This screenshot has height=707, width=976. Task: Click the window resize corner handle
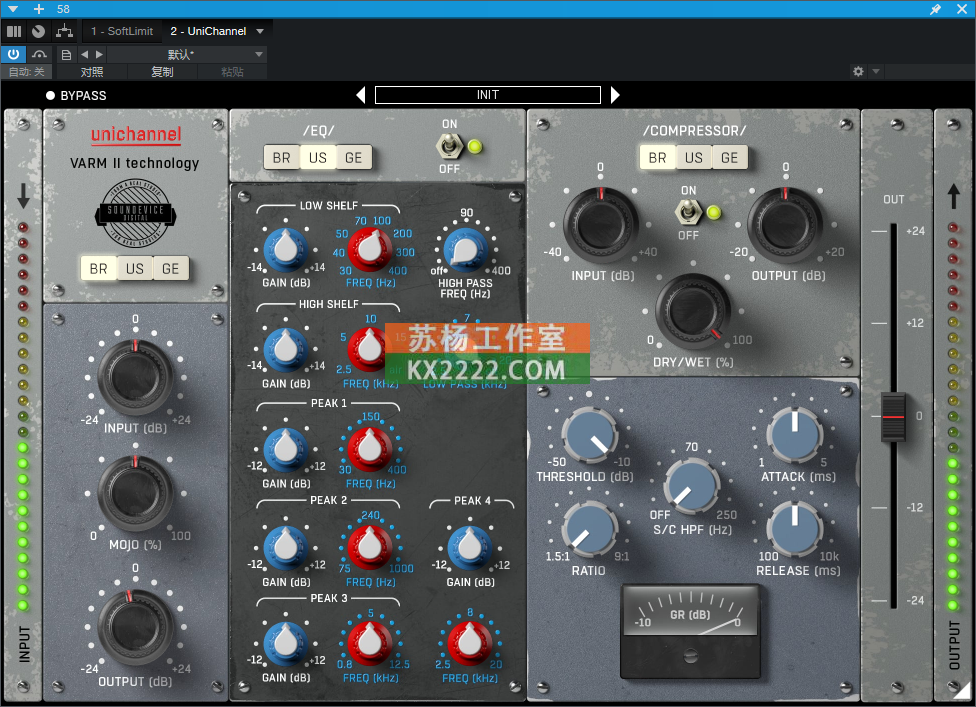click(x=961, y=691)
